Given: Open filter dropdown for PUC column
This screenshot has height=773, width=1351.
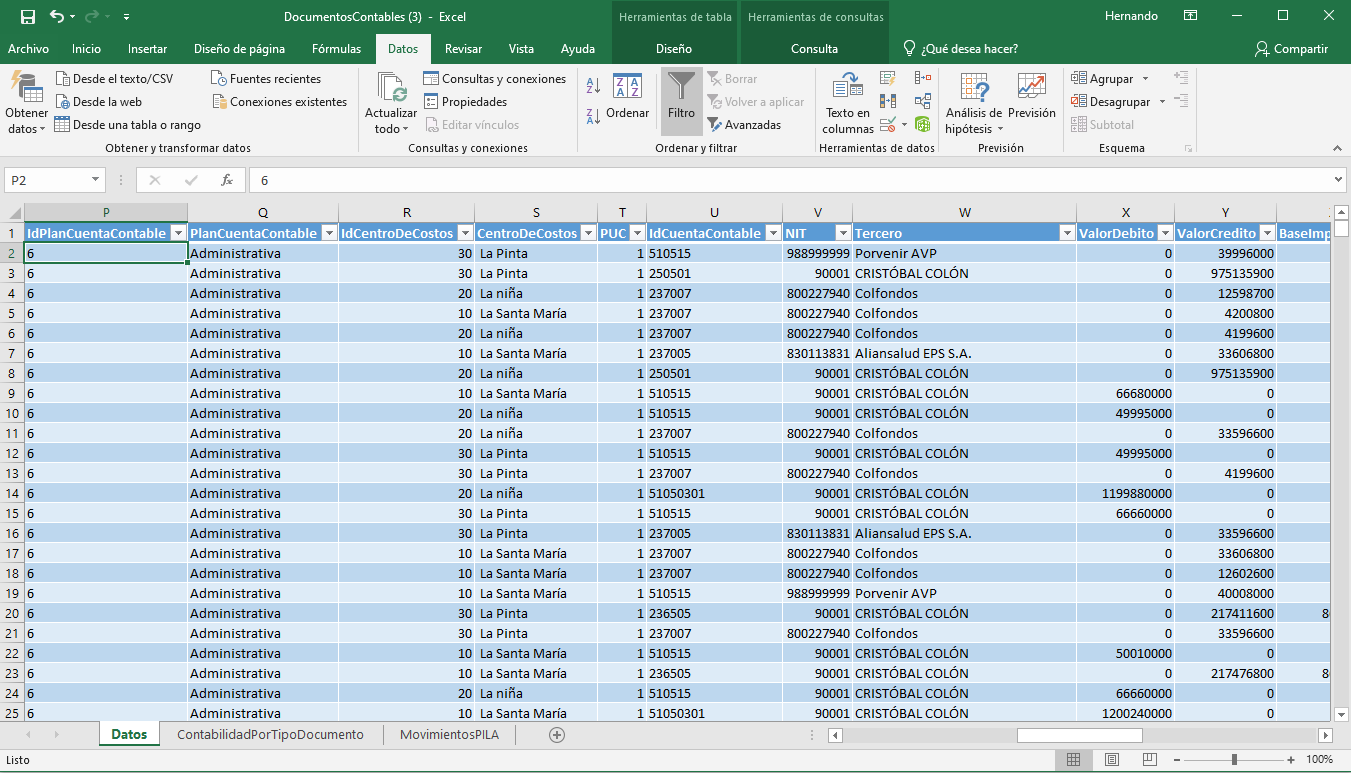Looking at the screenshot, I should (x=637, y=233).
